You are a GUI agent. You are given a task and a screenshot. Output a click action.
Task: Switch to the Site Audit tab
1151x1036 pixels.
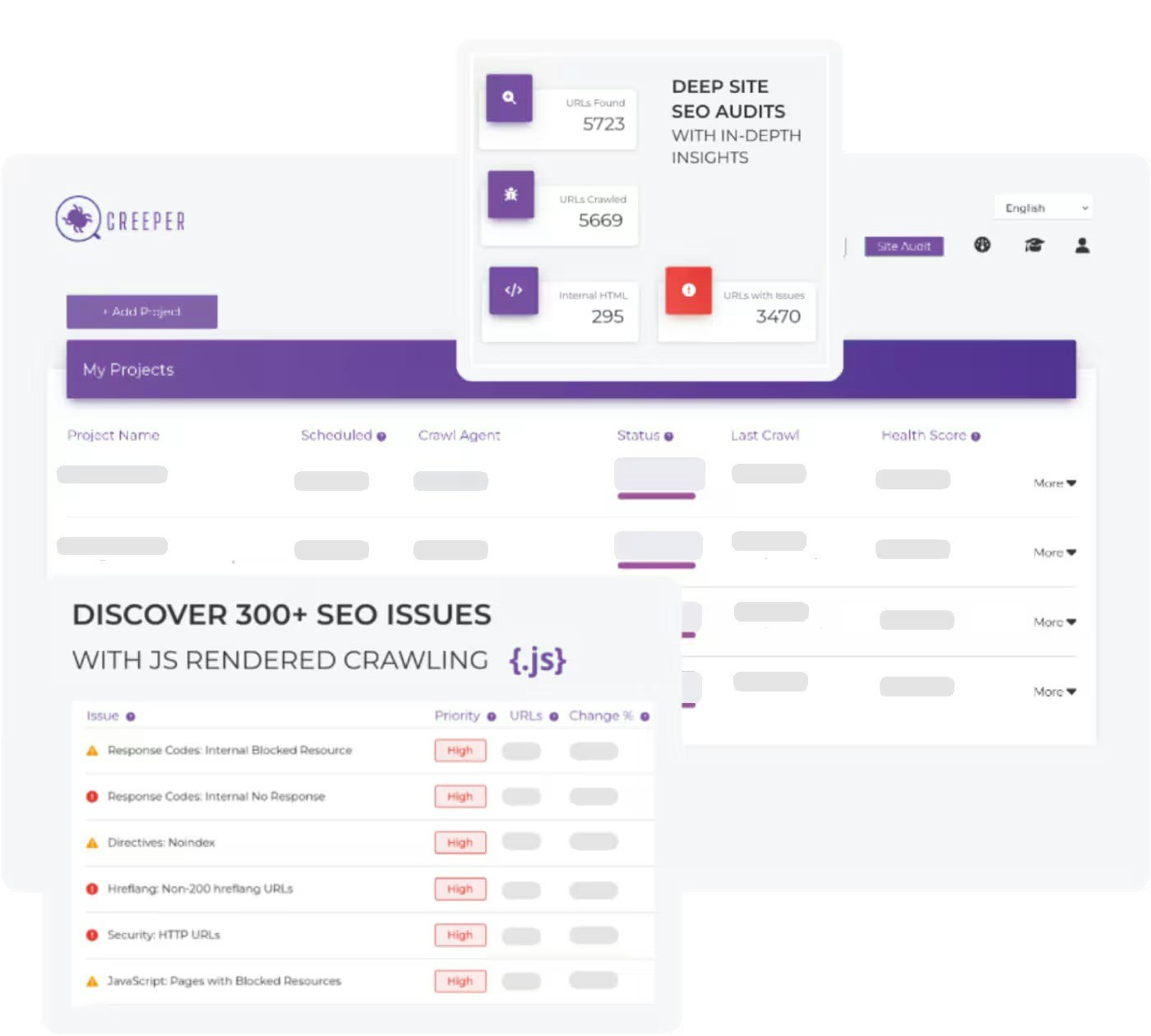(x=903, y=246)
